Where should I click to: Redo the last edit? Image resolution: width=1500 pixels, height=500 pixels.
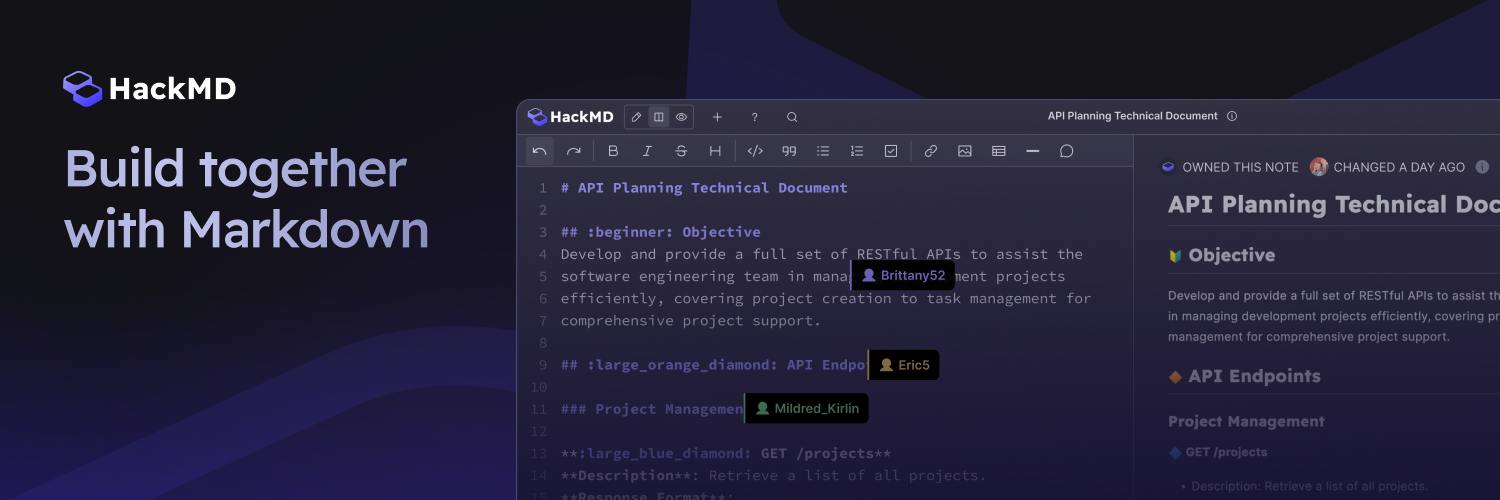pyautogui.click(x=574, y=151)
